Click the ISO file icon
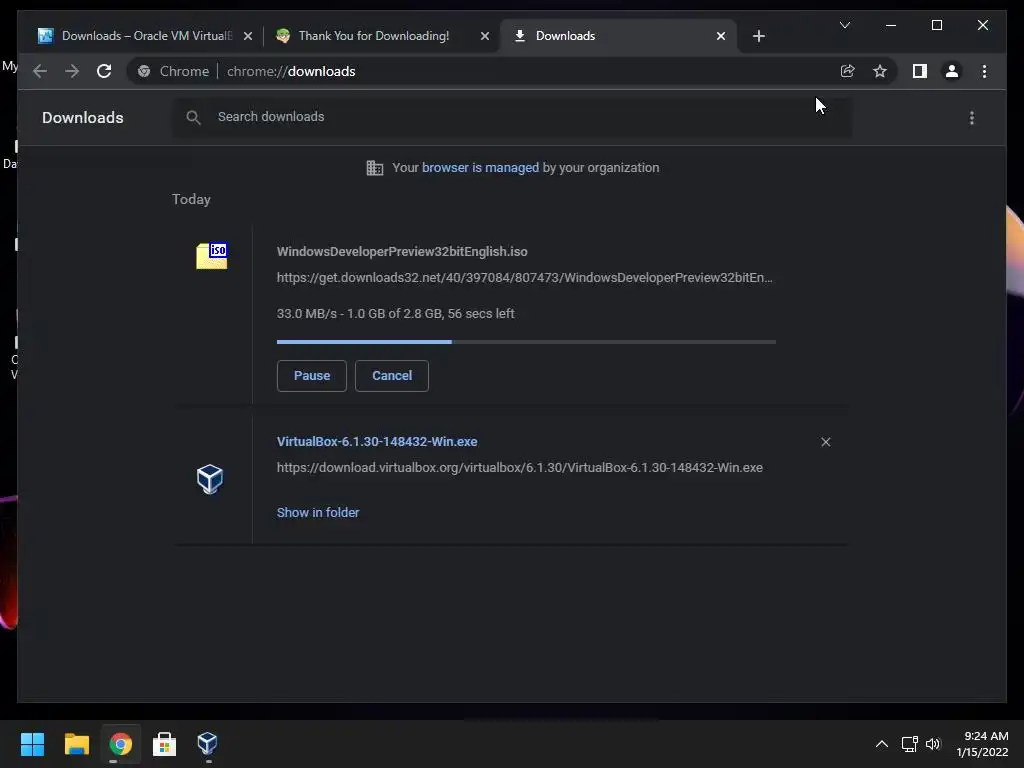This screenshot has width=1024, height=768. [212, 255]
